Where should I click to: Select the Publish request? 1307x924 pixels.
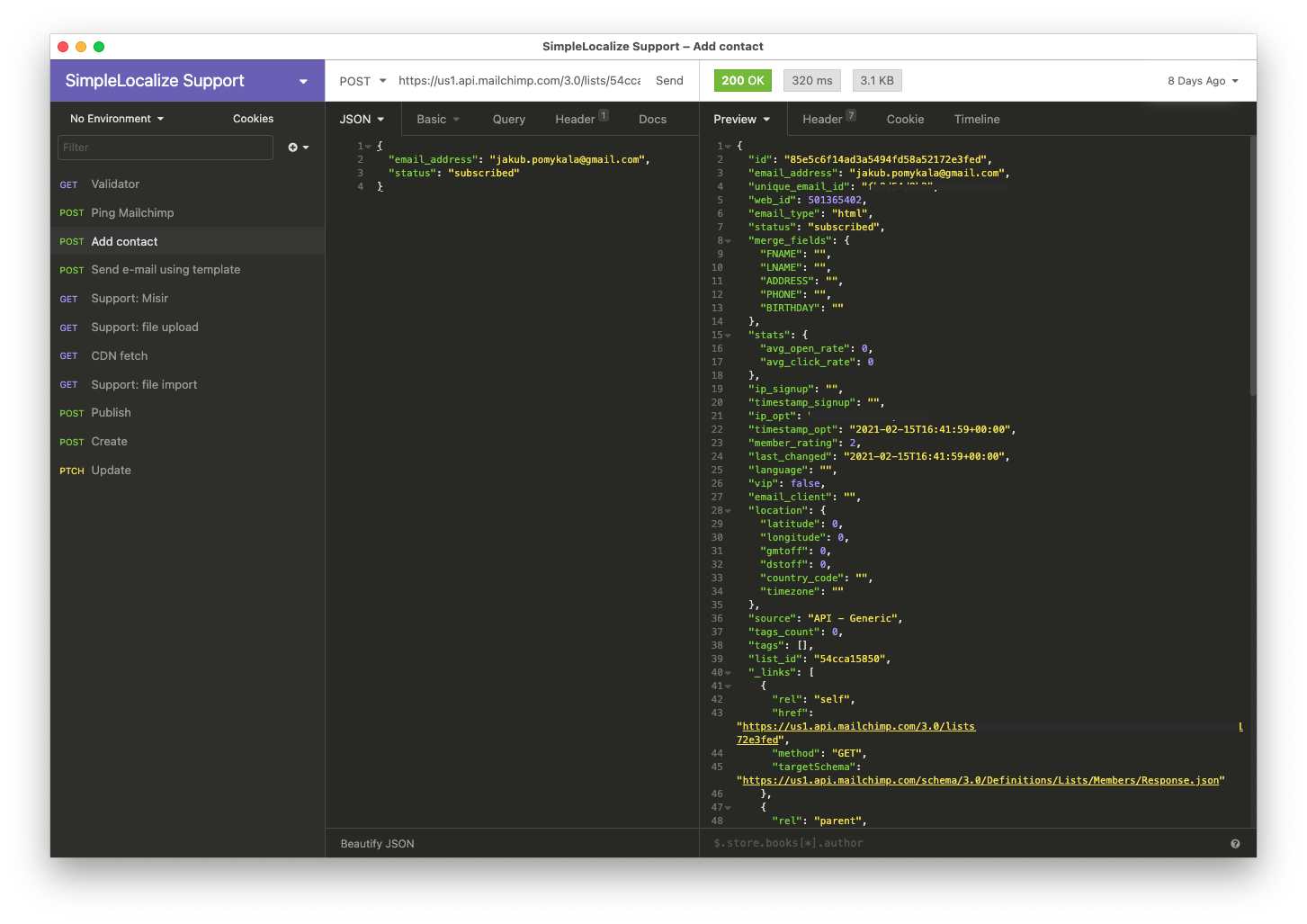point(187,413)
